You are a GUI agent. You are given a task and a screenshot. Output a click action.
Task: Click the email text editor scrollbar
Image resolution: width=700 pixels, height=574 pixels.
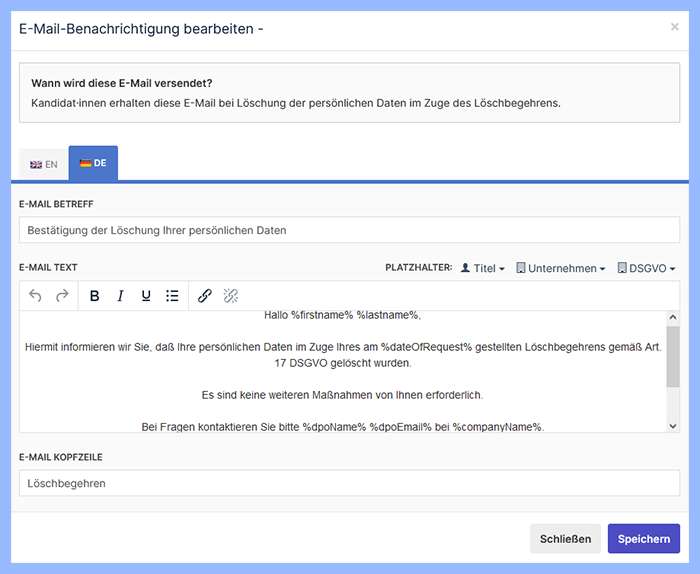[672, 356]
